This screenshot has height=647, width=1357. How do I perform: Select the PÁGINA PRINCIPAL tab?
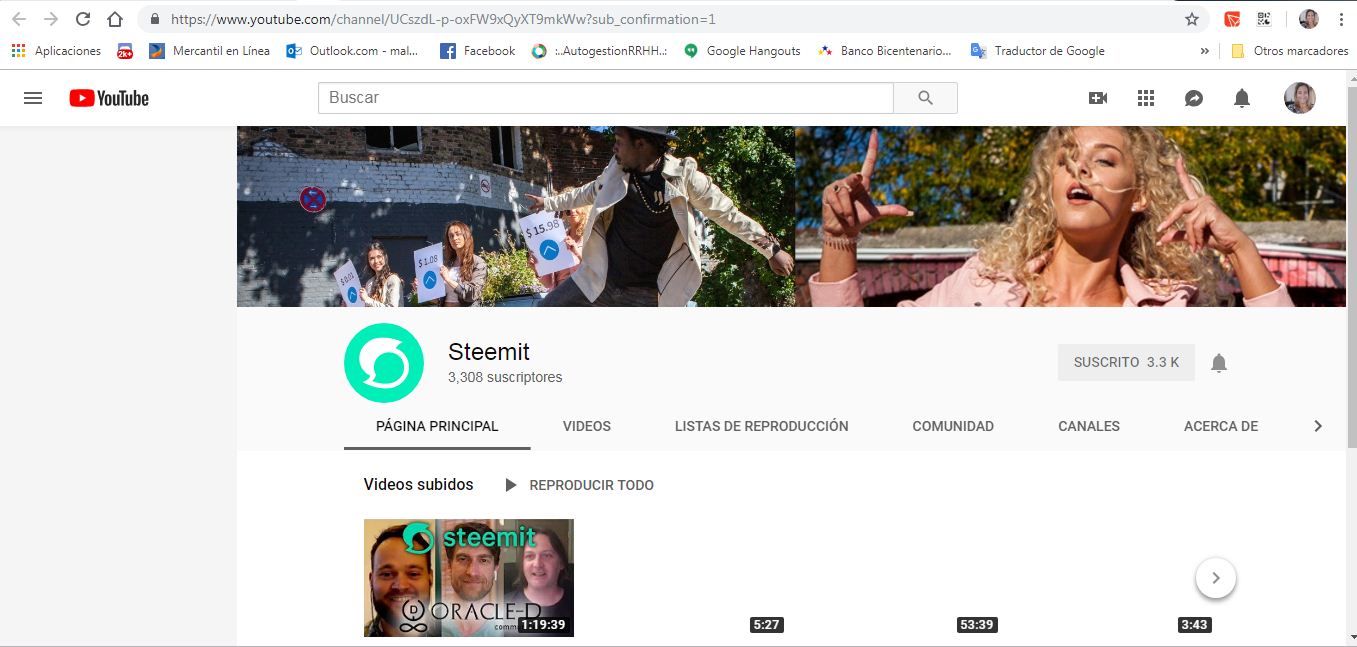437,426
